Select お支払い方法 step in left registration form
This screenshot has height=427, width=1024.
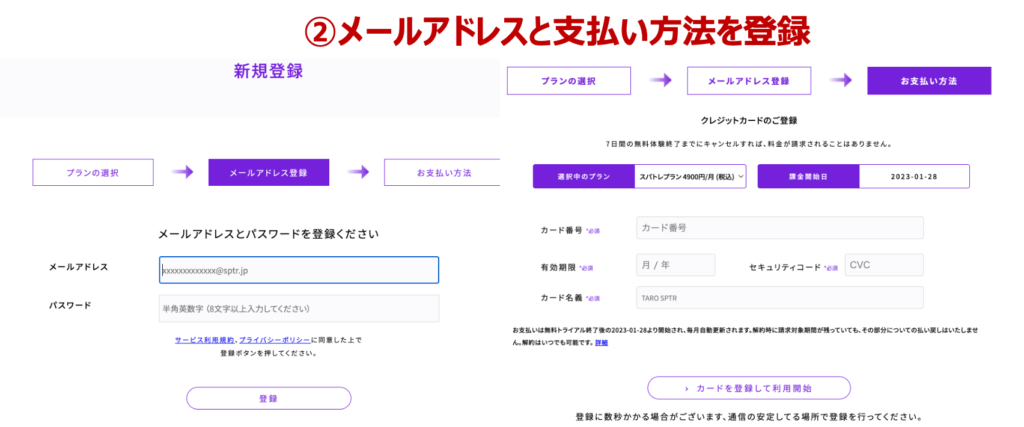pos(443,173)
